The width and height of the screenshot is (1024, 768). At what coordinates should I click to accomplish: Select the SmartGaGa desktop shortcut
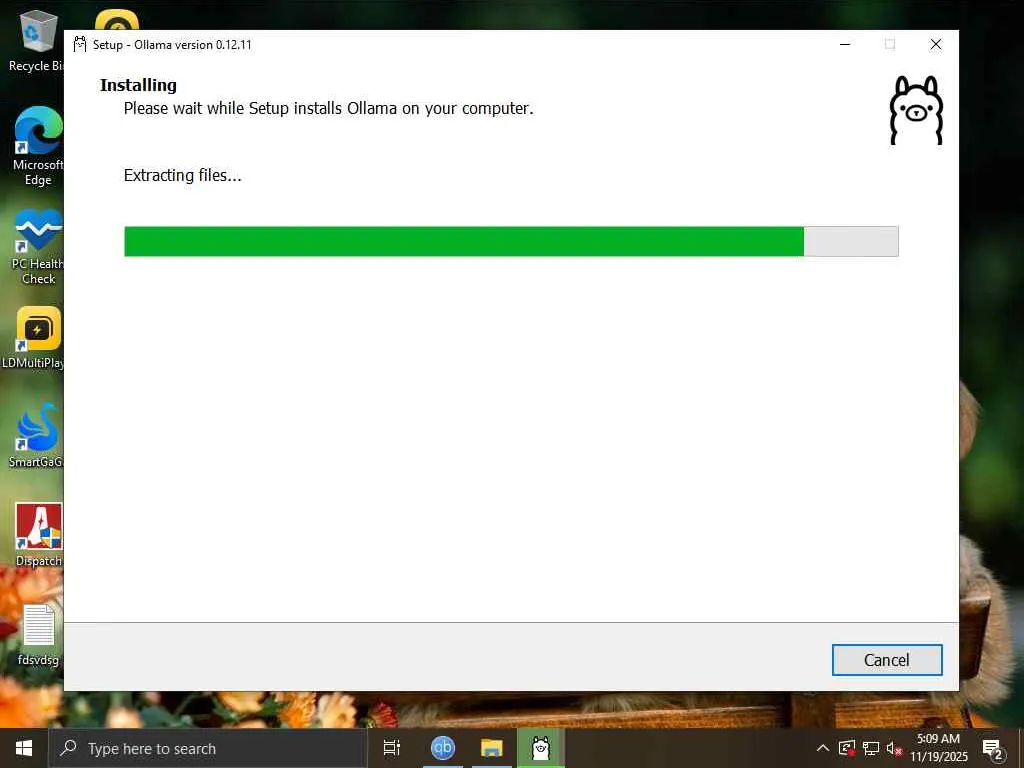point(36,436)
